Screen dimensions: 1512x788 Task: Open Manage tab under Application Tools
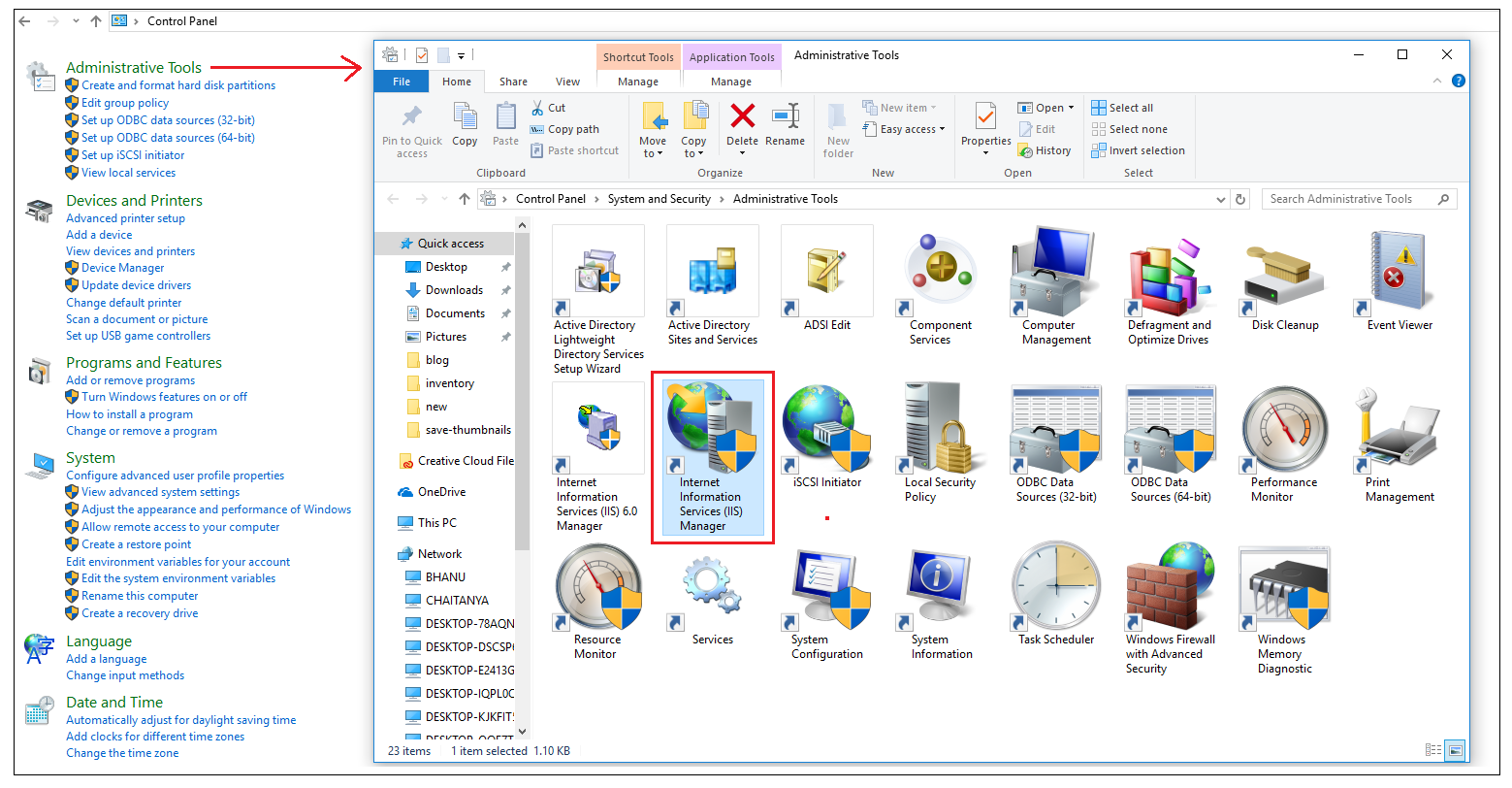coord(731,82)
